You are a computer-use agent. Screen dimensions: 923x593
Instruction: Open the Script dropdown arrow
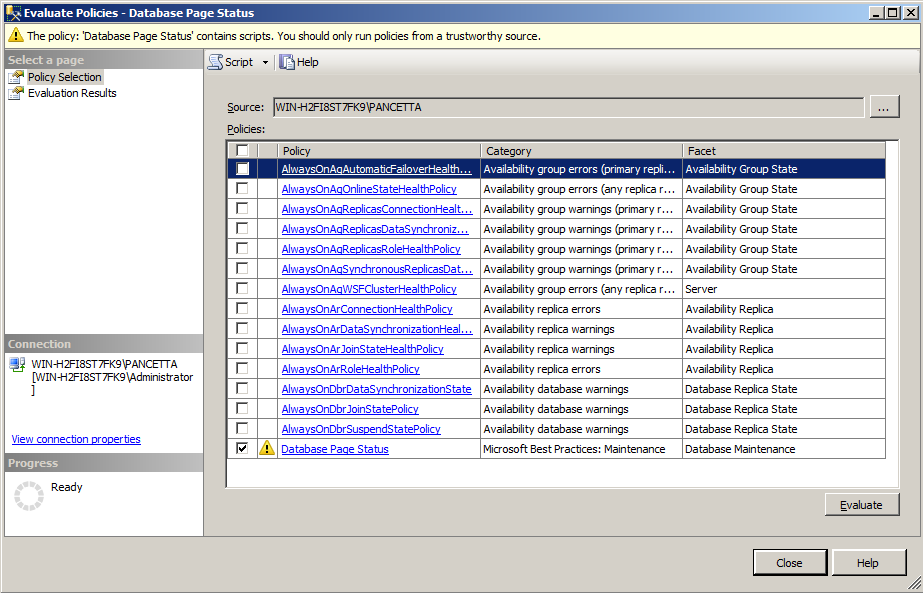(x=265, y=62)
